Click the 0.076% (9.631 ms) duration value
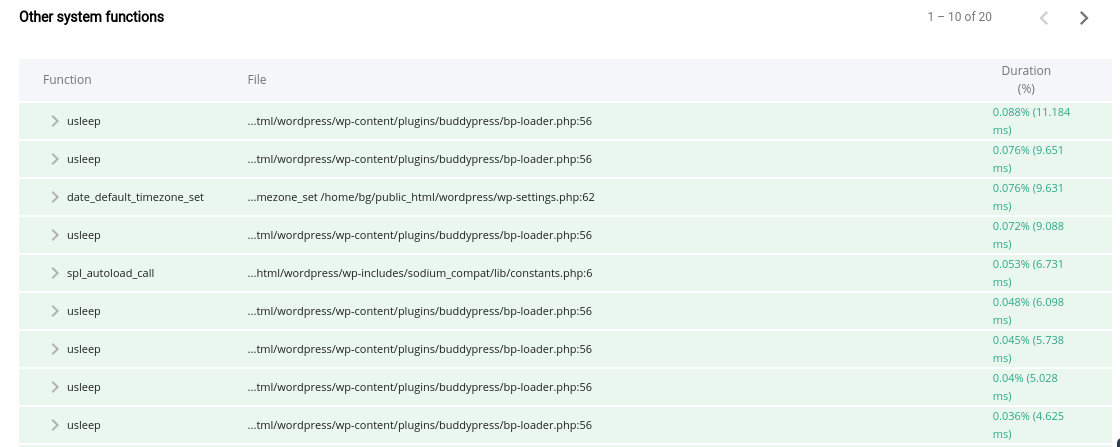Image resolution: width=1120 pixels, height=447 pixels. (1029, 197)
